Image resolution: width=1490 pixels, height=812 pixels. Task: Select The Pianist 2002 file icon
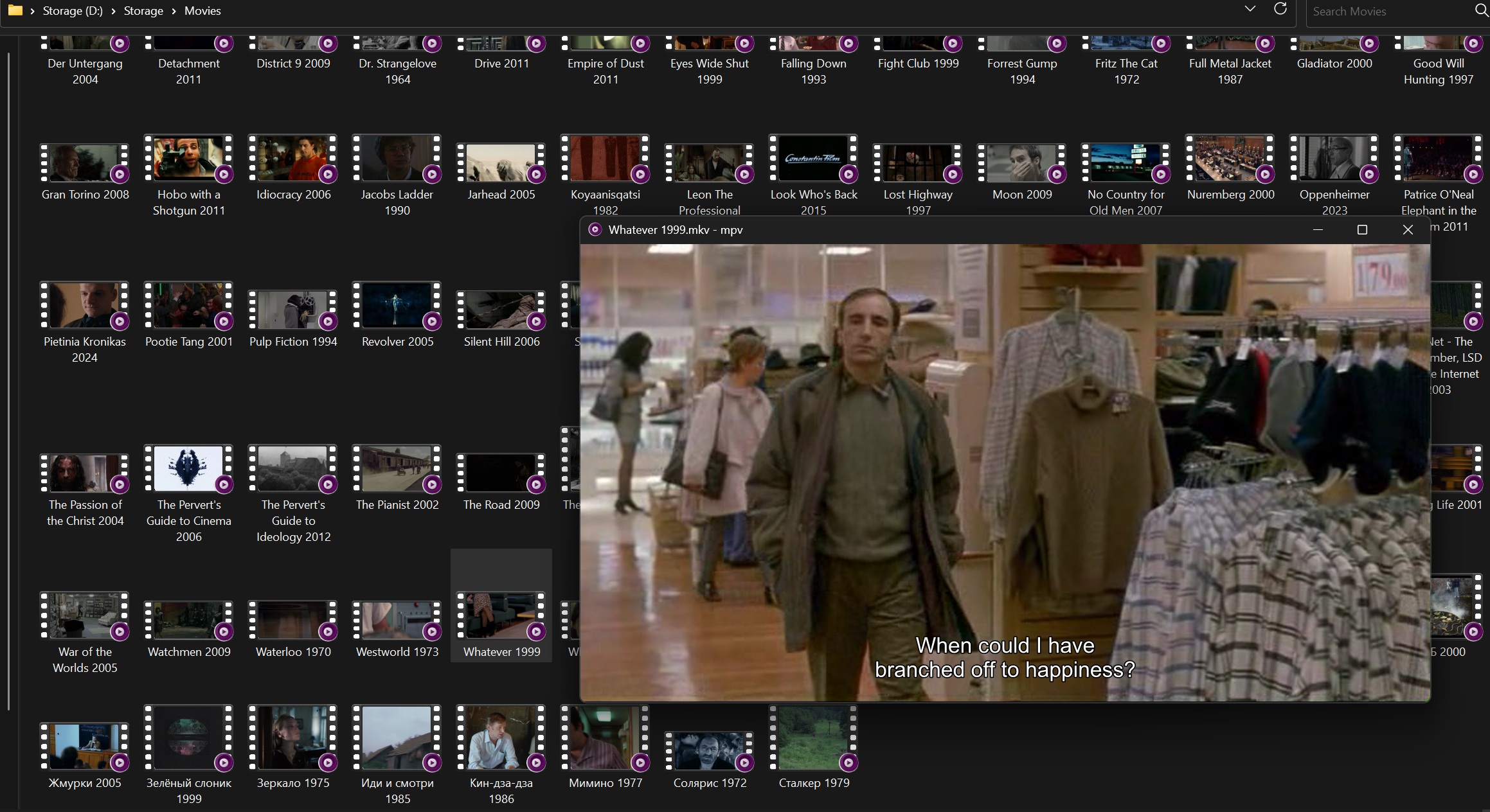tap(397, 470)
